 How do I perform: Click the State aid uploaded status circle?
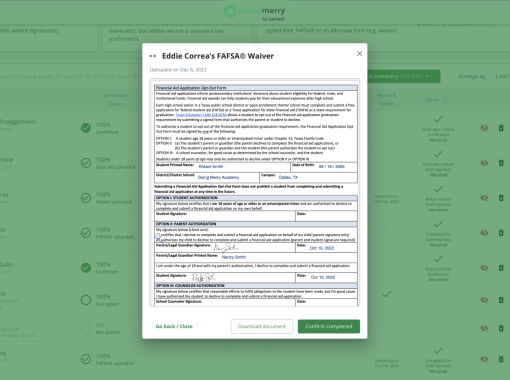(86, 163)
